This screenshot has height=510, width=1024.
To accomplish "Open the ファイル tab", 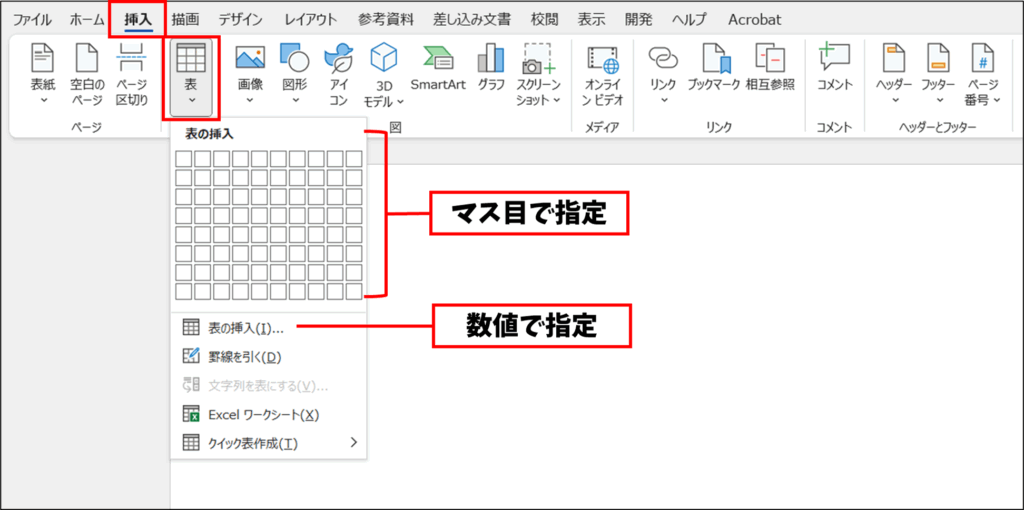I will pyautogui.click(x=33, y=20).
